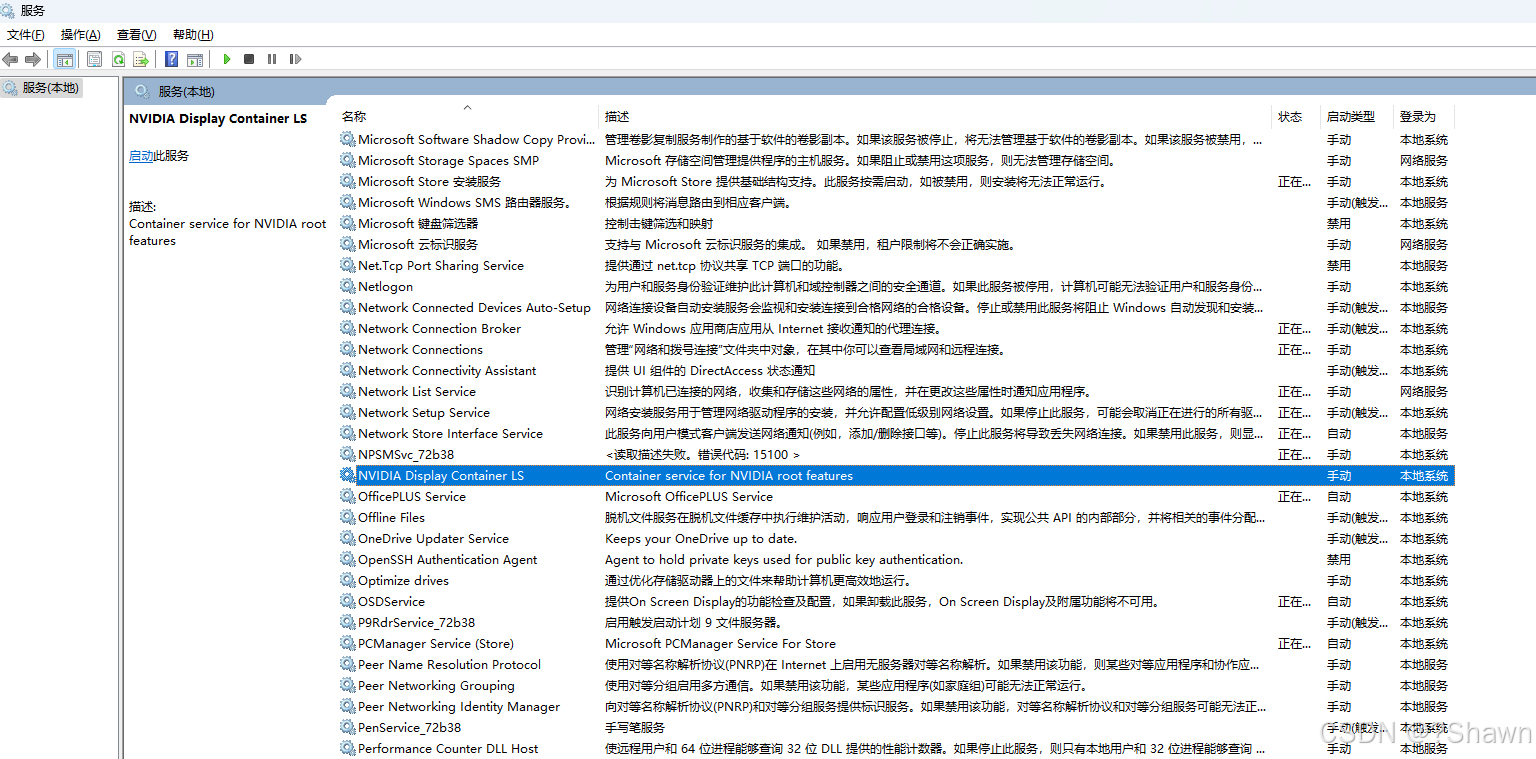Click the gear icon beside PenService_72b38

point(348,727)
